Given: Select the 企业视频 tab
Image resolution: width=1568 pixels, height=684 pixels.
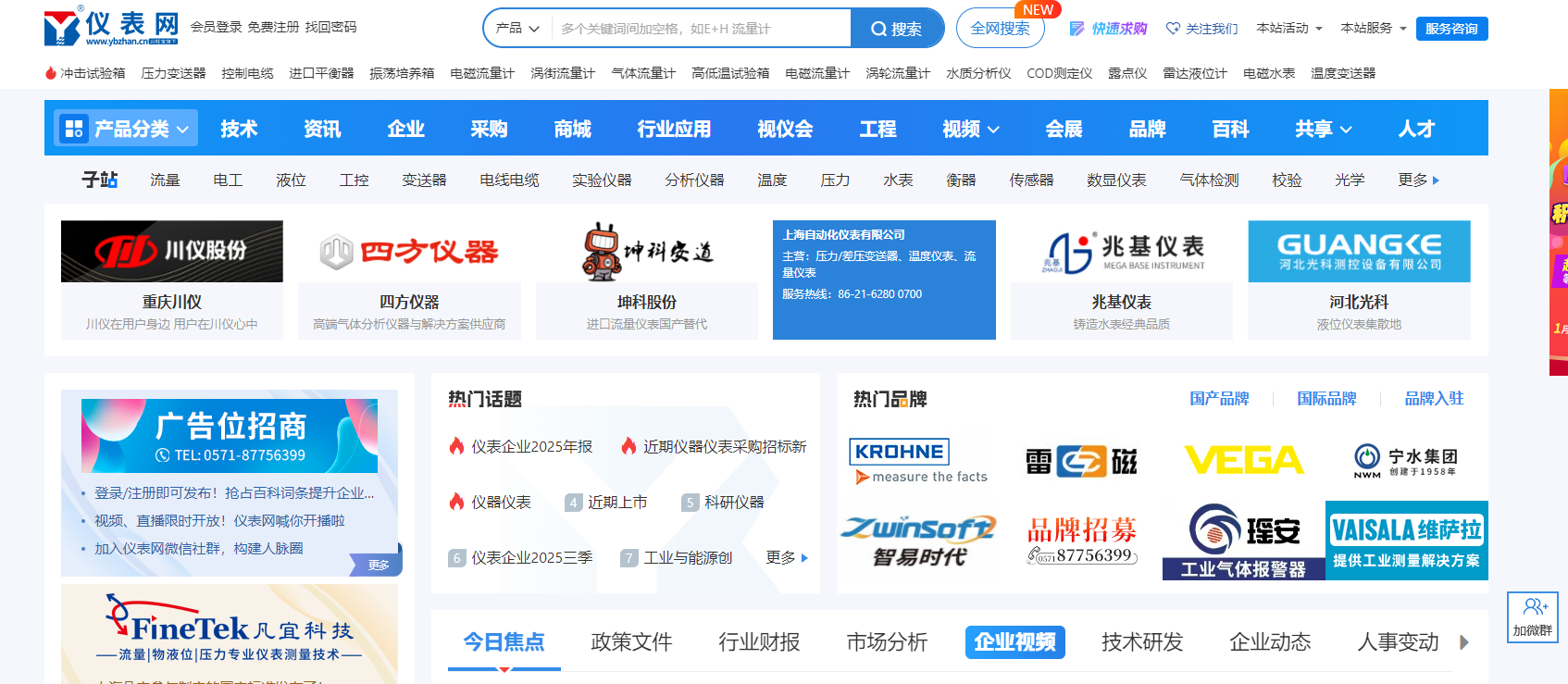Looking at the screenshot, I should (x=1014, y=641).
